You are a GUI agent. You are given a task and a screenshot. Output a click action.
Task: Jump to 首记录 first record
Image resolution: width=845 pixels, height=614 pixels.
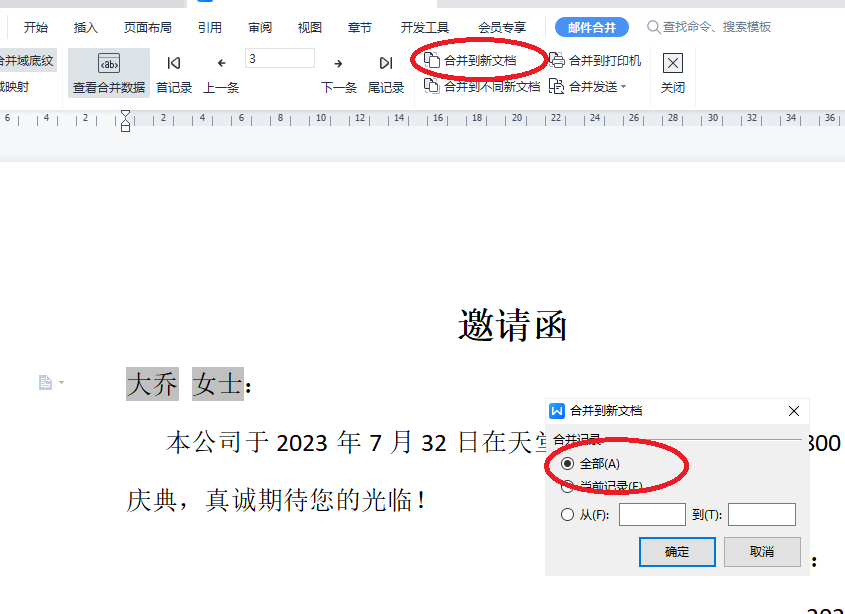[174, 74]
